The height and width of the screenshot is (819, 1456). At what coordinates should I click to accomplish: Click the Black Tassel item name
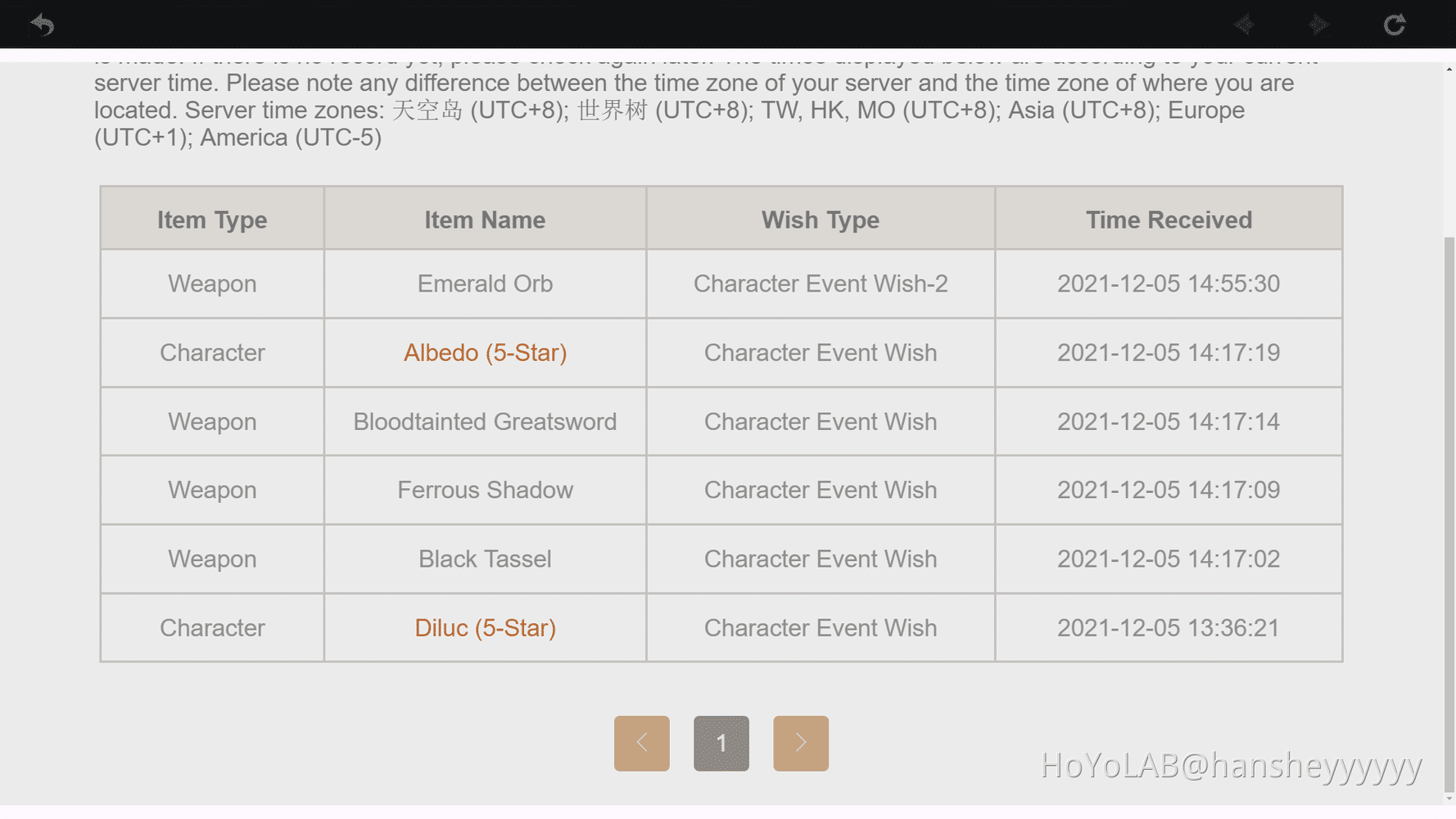click(485, 559)
